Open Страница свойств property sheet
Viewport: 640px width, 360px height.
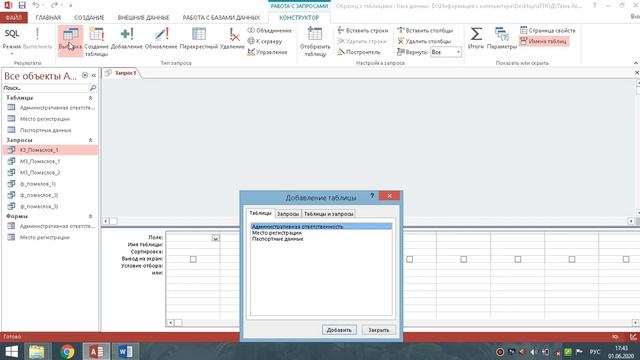point(547,31)
